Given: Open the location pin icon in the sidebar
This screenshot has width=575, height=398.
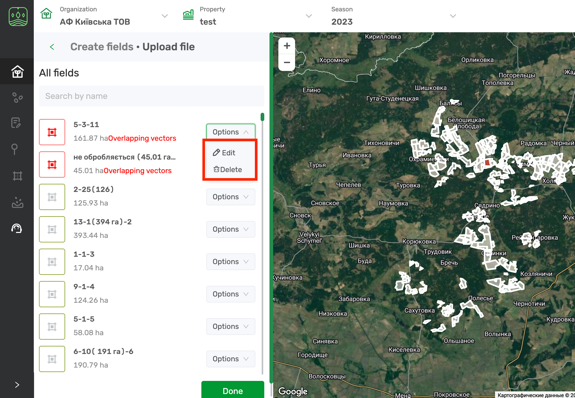Looking at the screenshot, I should tap(14, 149).
